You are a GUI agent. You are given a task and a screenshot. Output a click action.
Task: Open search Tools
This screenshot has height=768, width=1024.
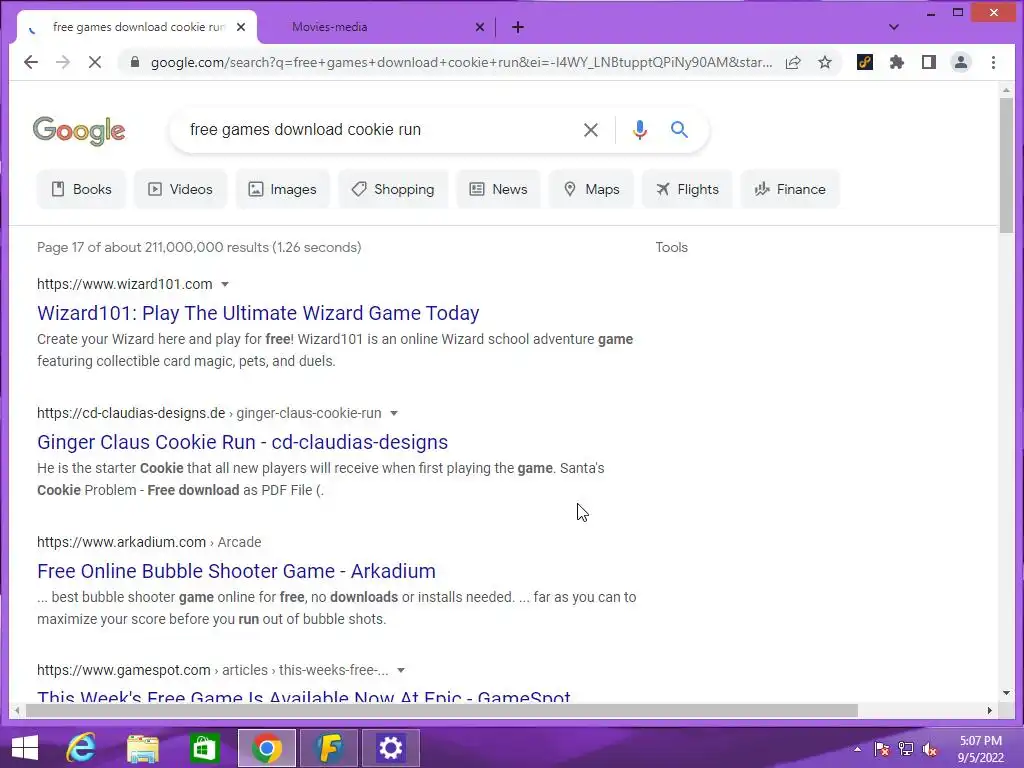pyautogui.click(x=671, y=248)
